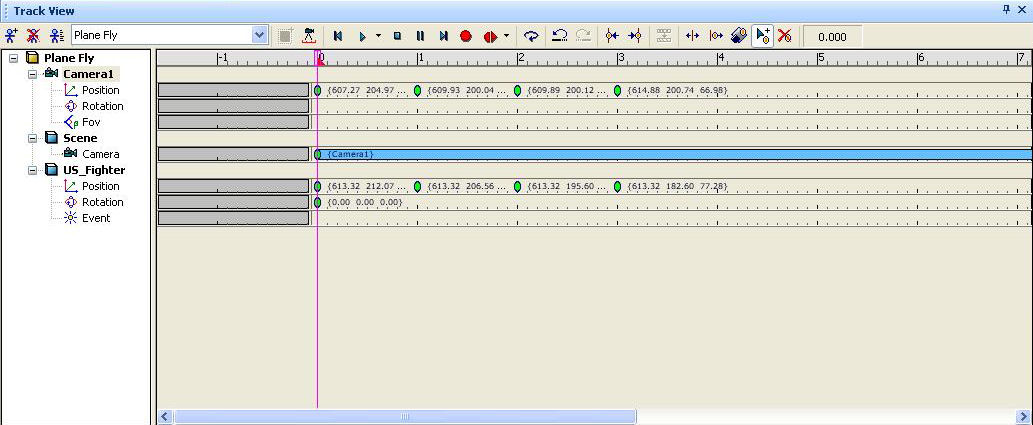Click the scroll right arrow
1033x425 pixels.
(x=1023, y=417)
